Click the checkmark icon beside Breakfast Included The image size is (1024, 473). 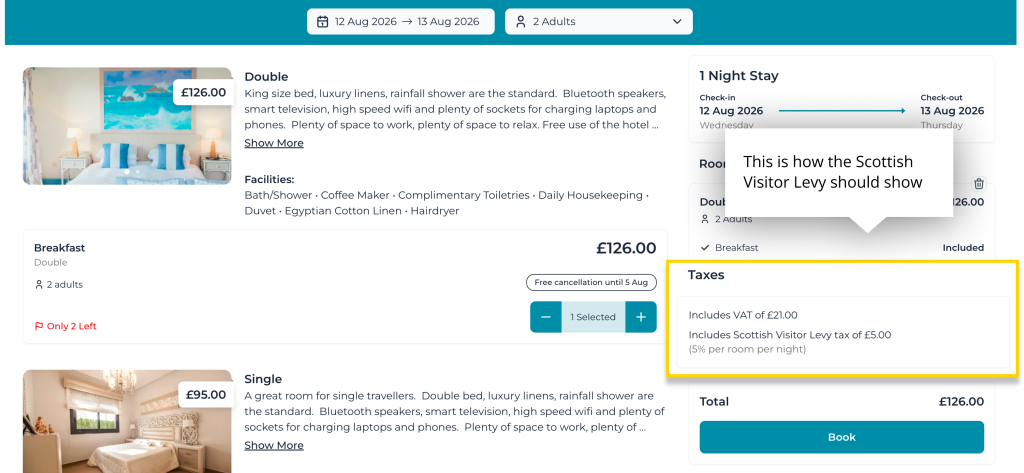[705, 247]
